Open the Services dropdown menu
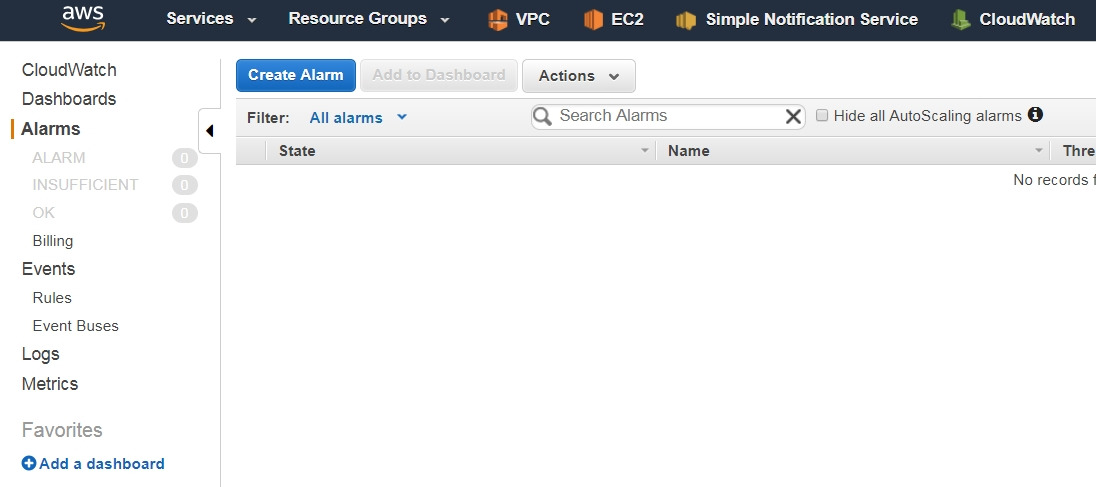 click(211, 19)
